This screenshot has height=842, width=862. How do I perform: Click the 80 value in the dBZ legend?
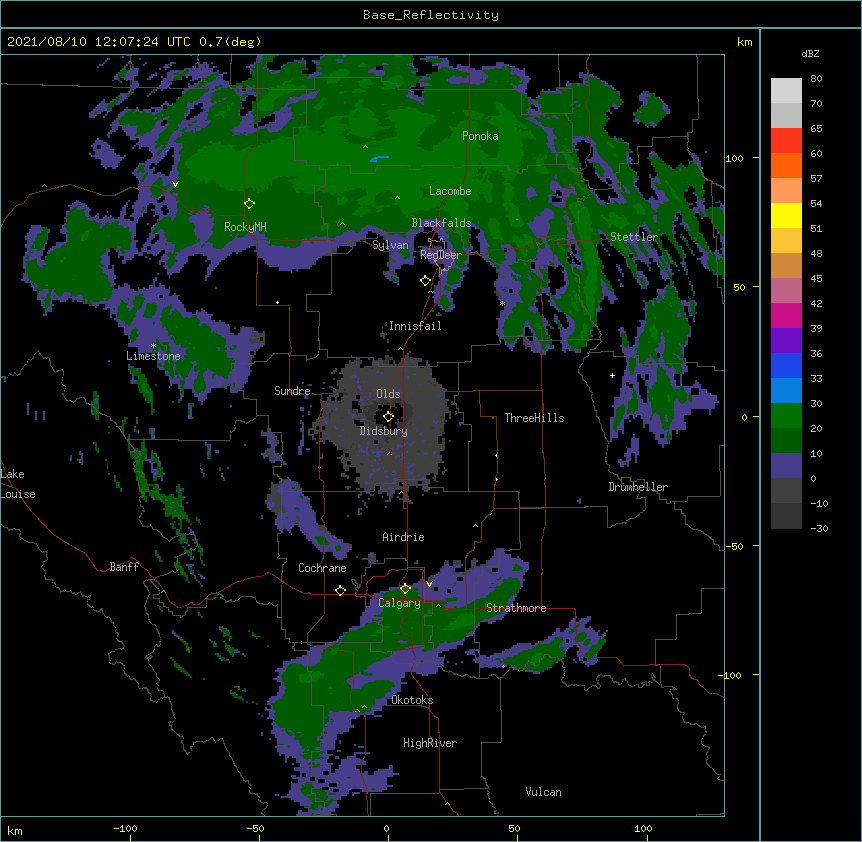pos(816,79)
